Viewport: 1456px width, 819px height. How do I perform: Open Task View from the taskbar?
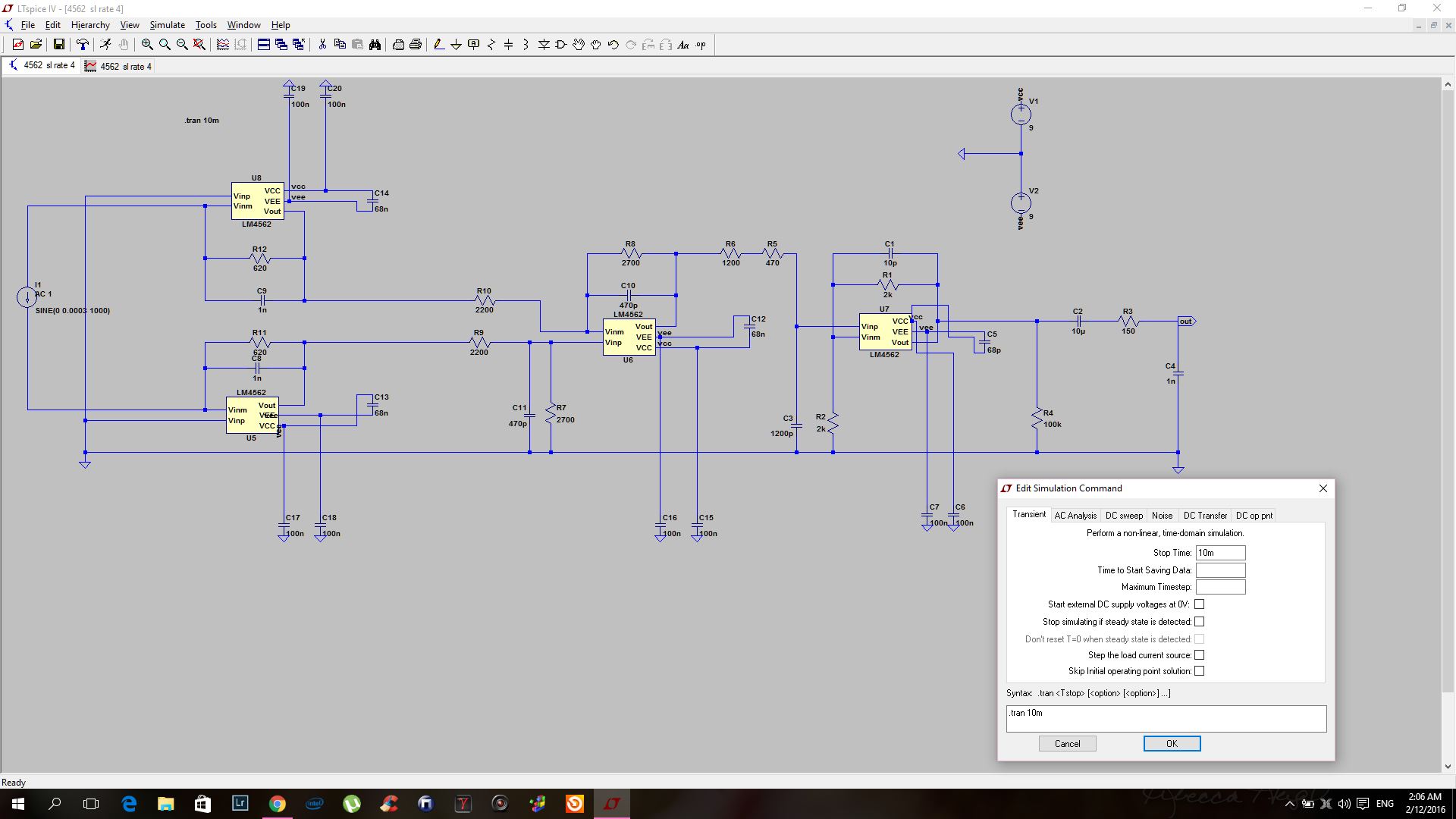click(x=91, y=804)
